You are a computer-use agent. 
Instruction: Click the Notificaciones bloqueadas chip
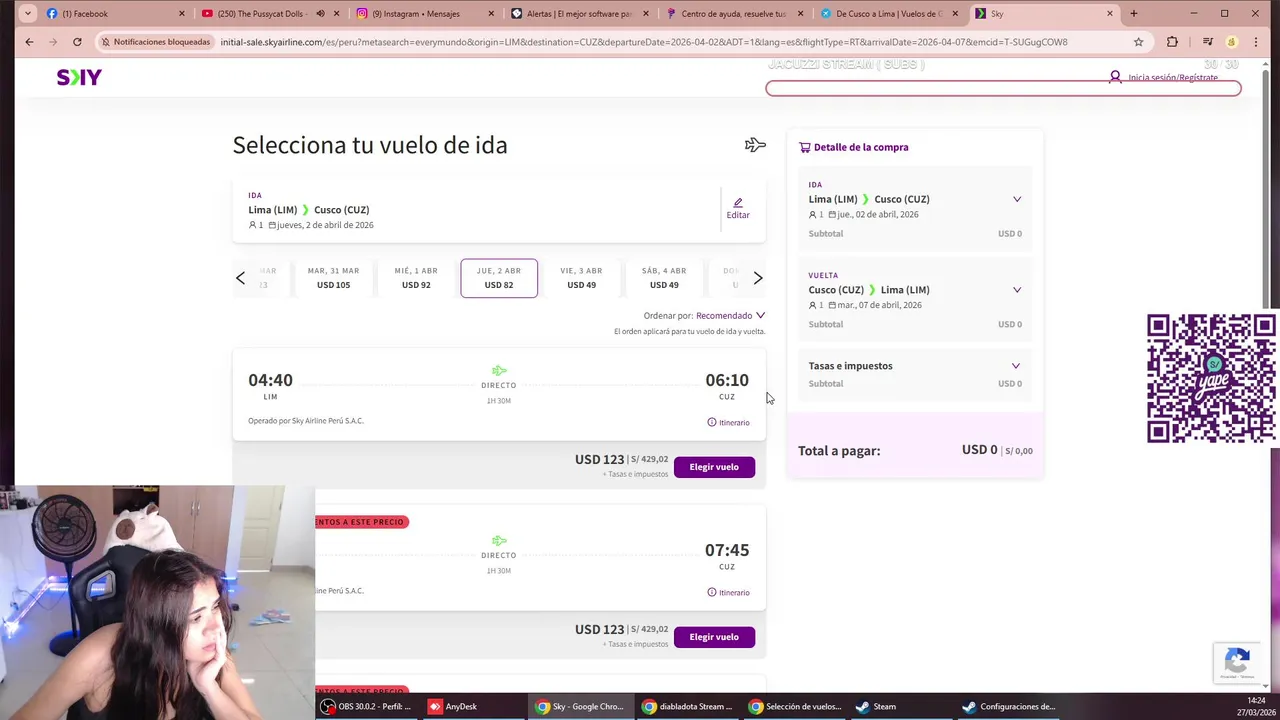click(x=156, y=42)
